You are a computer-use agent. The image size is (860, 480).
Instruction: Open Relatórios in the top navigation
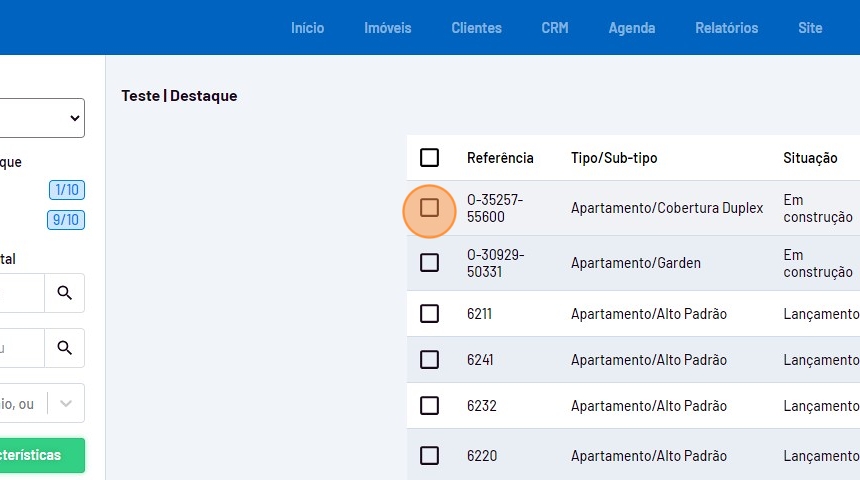pos(727,28)
